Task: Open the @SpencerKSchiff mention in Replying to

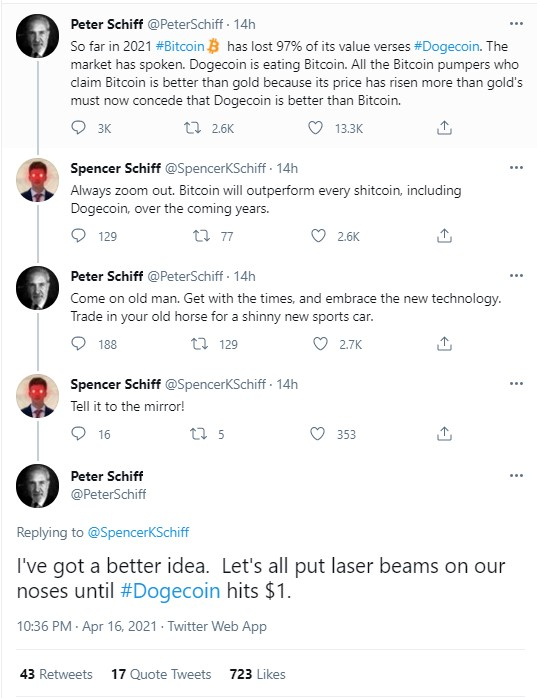Action: point(138,532)
